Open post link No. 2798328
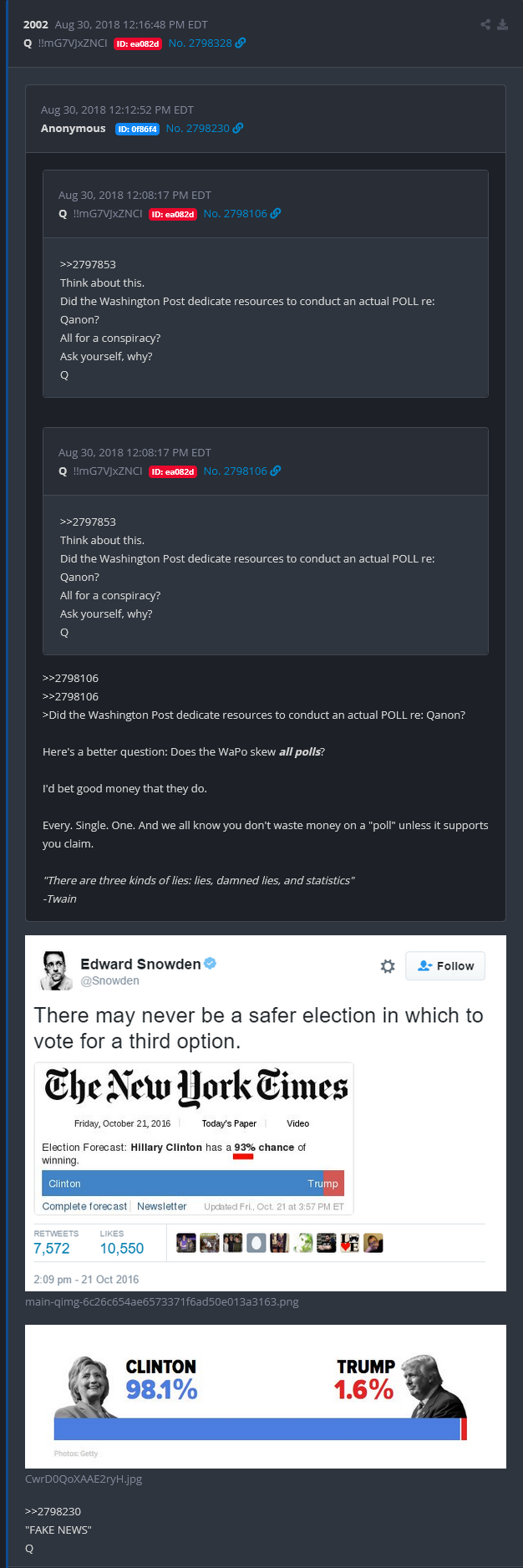Image resolution: width=523 pixels, height=1568 pixels. [x=200, y=43]
